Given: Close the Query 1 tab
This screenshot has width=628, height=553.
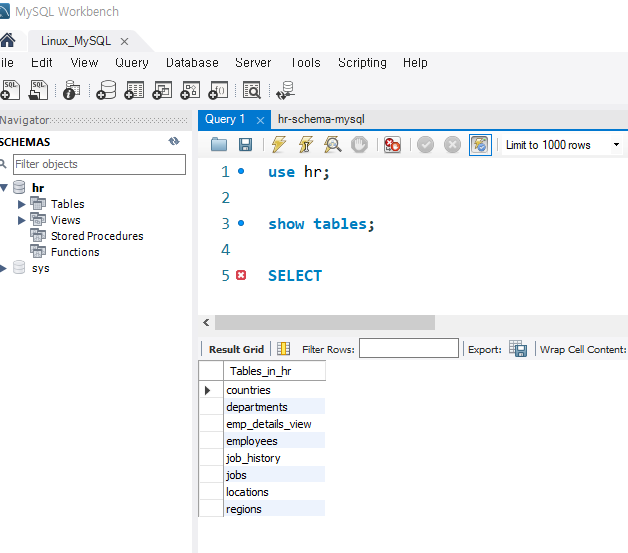Looking at the screenshot, I should pos(260,120).
